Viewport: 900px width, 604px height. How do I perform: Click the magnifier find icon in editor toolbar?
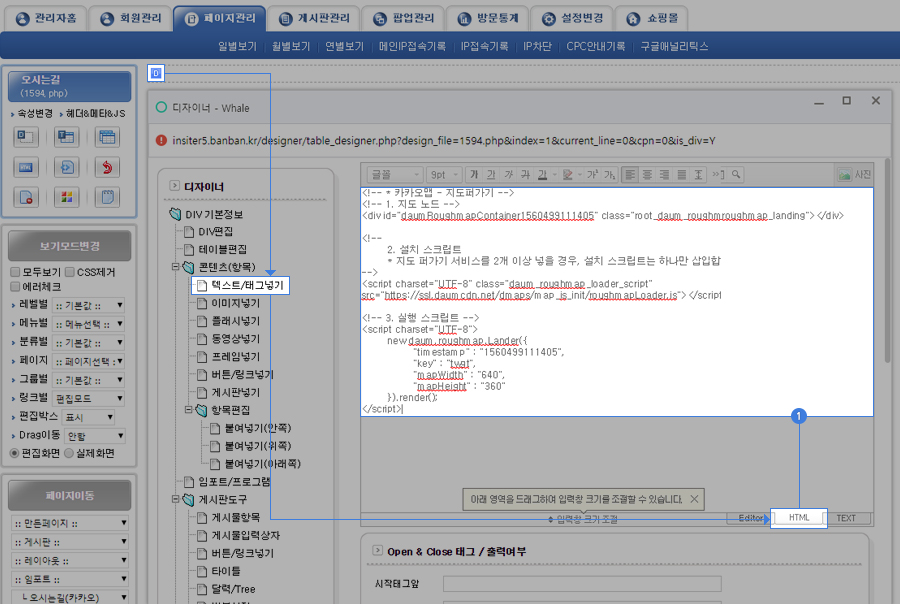coord(736,174)
